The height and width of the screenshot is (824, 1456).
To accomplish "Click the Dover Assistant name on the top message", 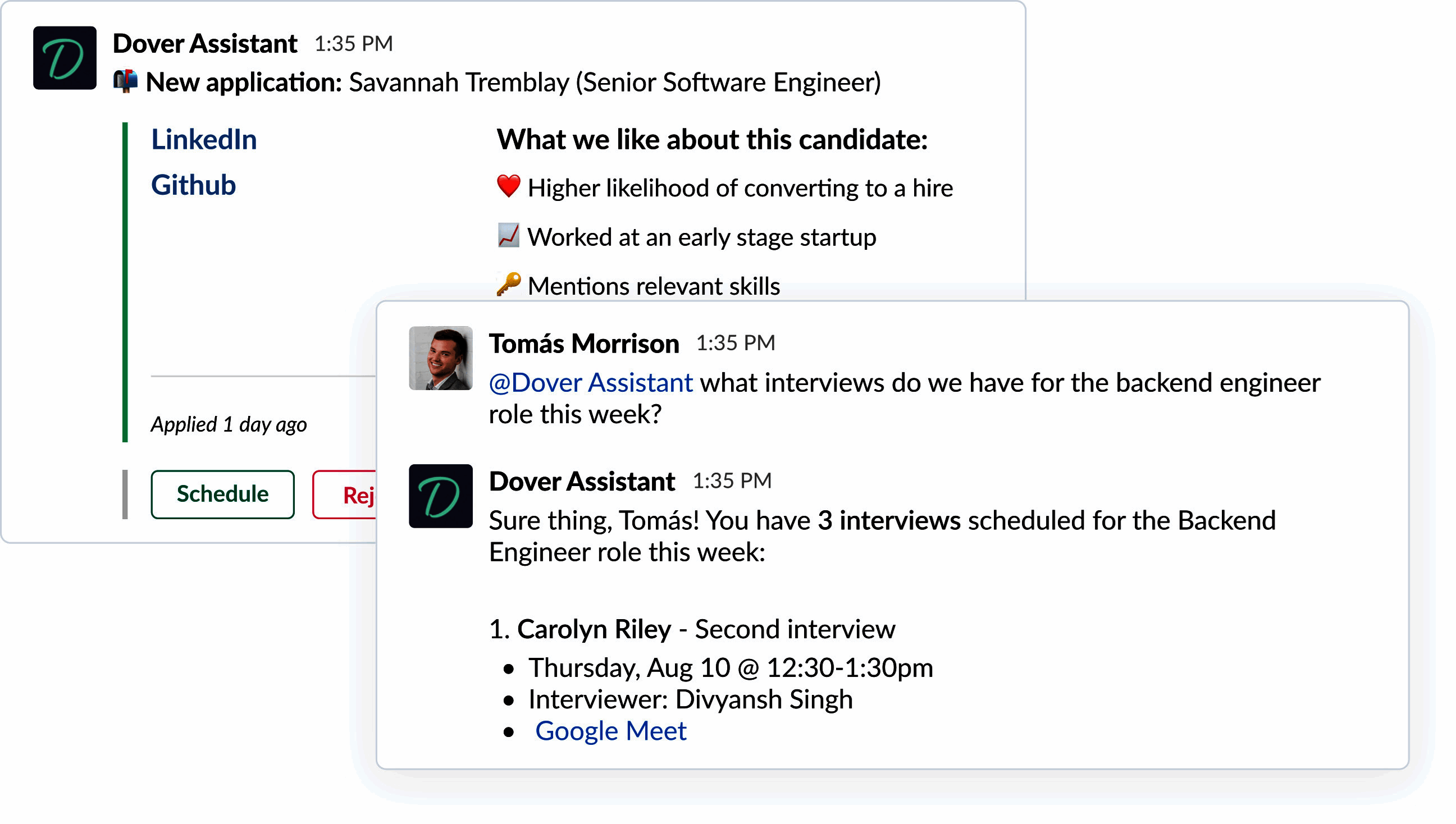I will tap(205, 44).
